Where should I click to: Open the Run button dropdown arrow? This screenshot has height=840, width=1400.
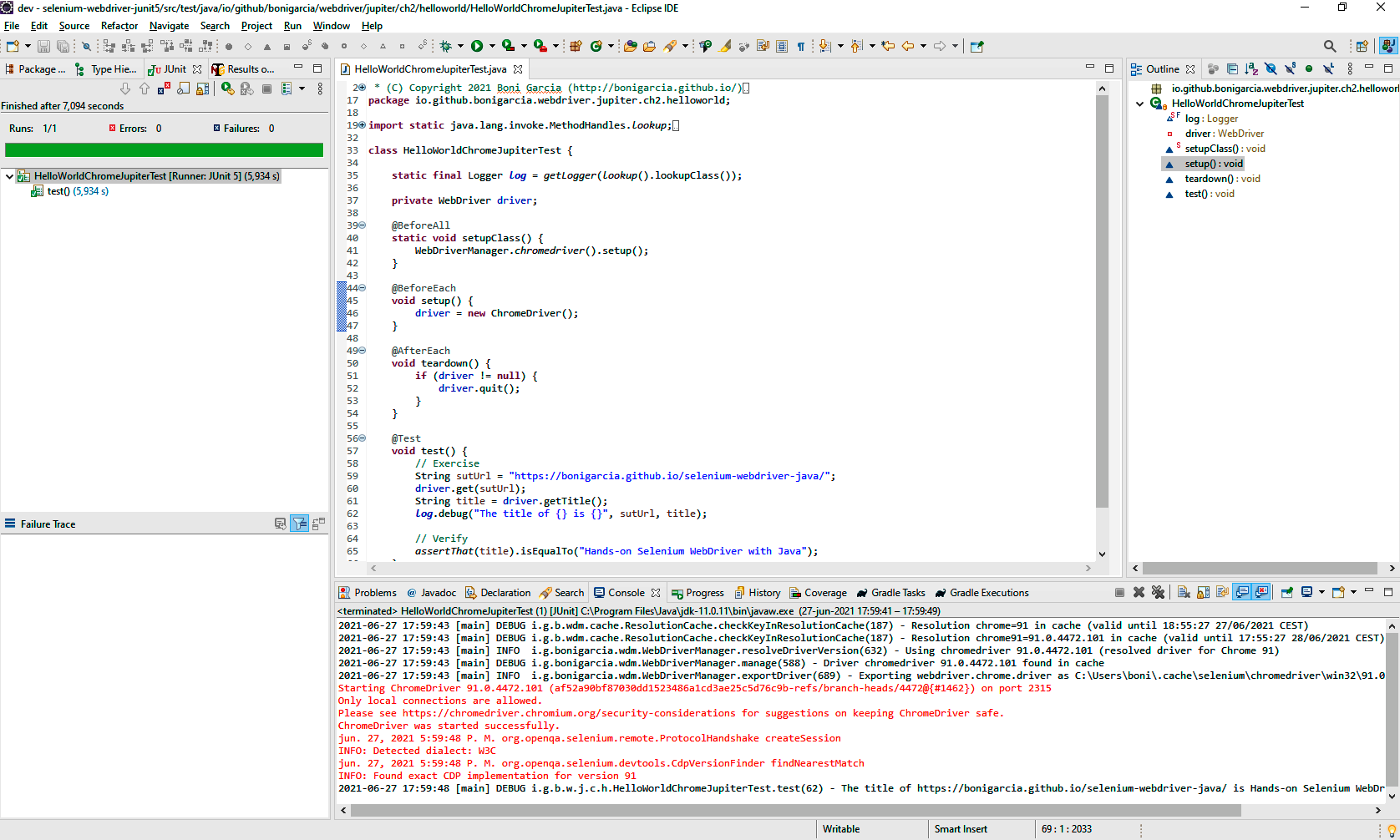point(492,46)
